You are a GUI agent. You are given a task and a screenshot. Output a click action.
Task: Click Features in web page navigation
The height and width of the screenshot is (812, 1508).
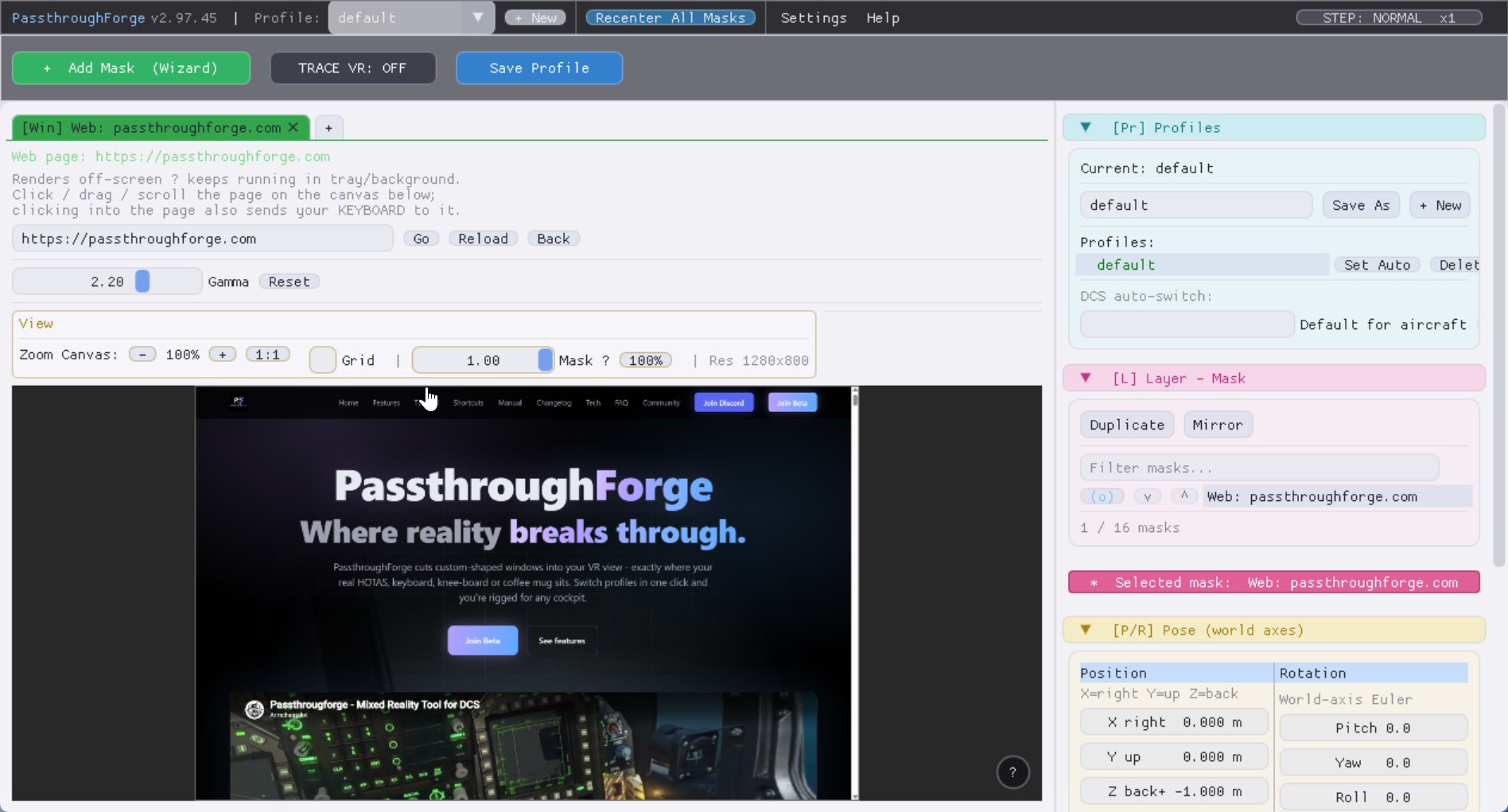387,403
